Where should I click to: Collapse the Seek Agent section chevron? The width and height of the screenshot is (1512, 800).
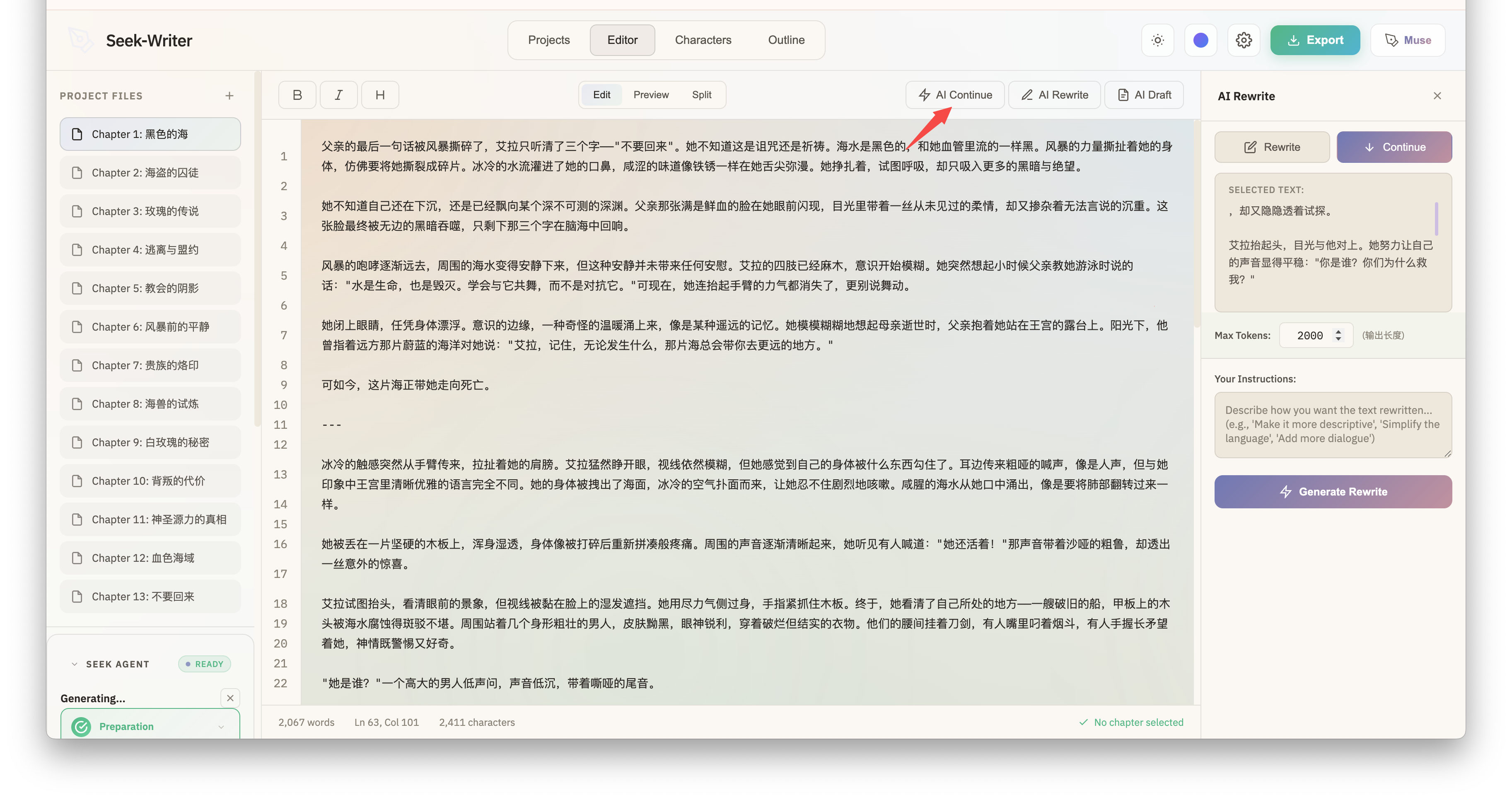[74, 664]
